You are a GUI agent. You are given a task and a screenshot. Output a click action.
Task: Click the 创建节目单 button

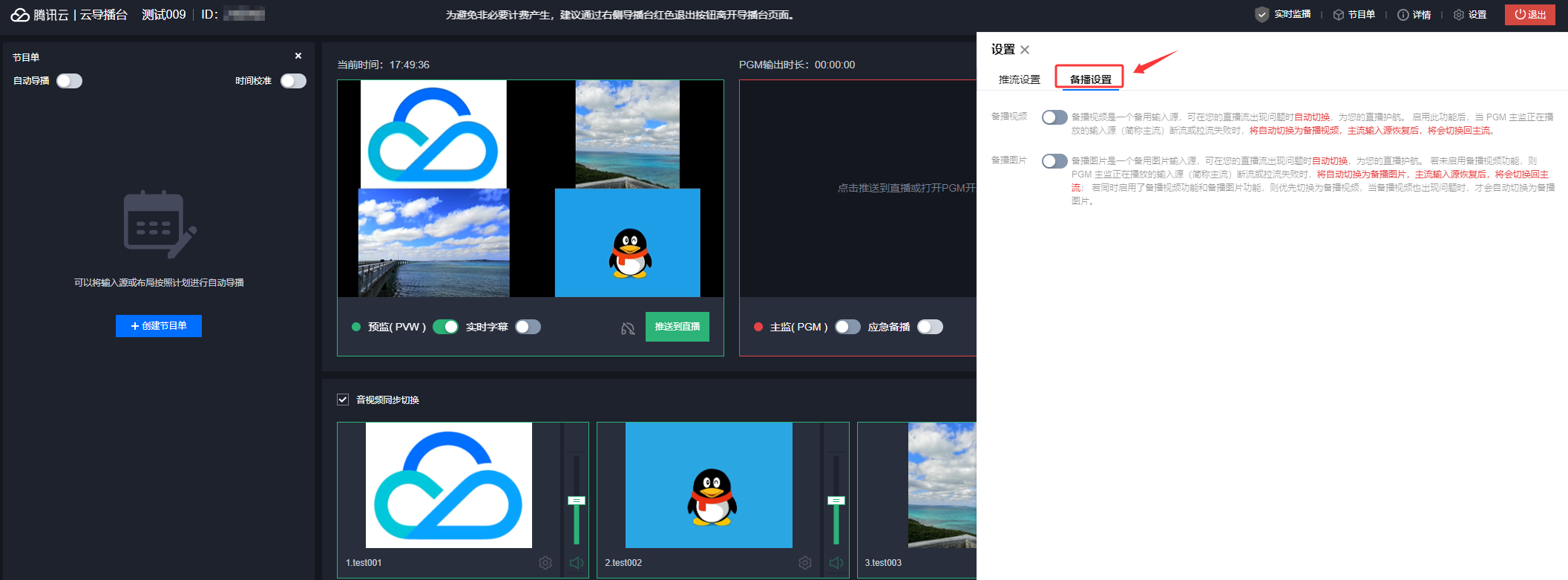pos(159,326)
